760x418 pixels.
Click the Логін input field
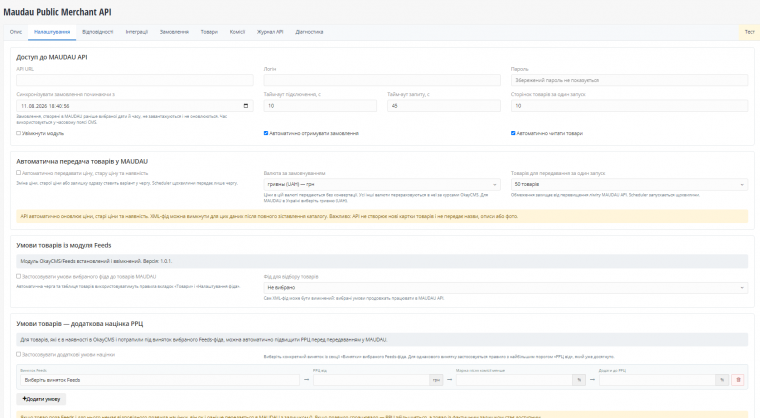tap(382, 80)
